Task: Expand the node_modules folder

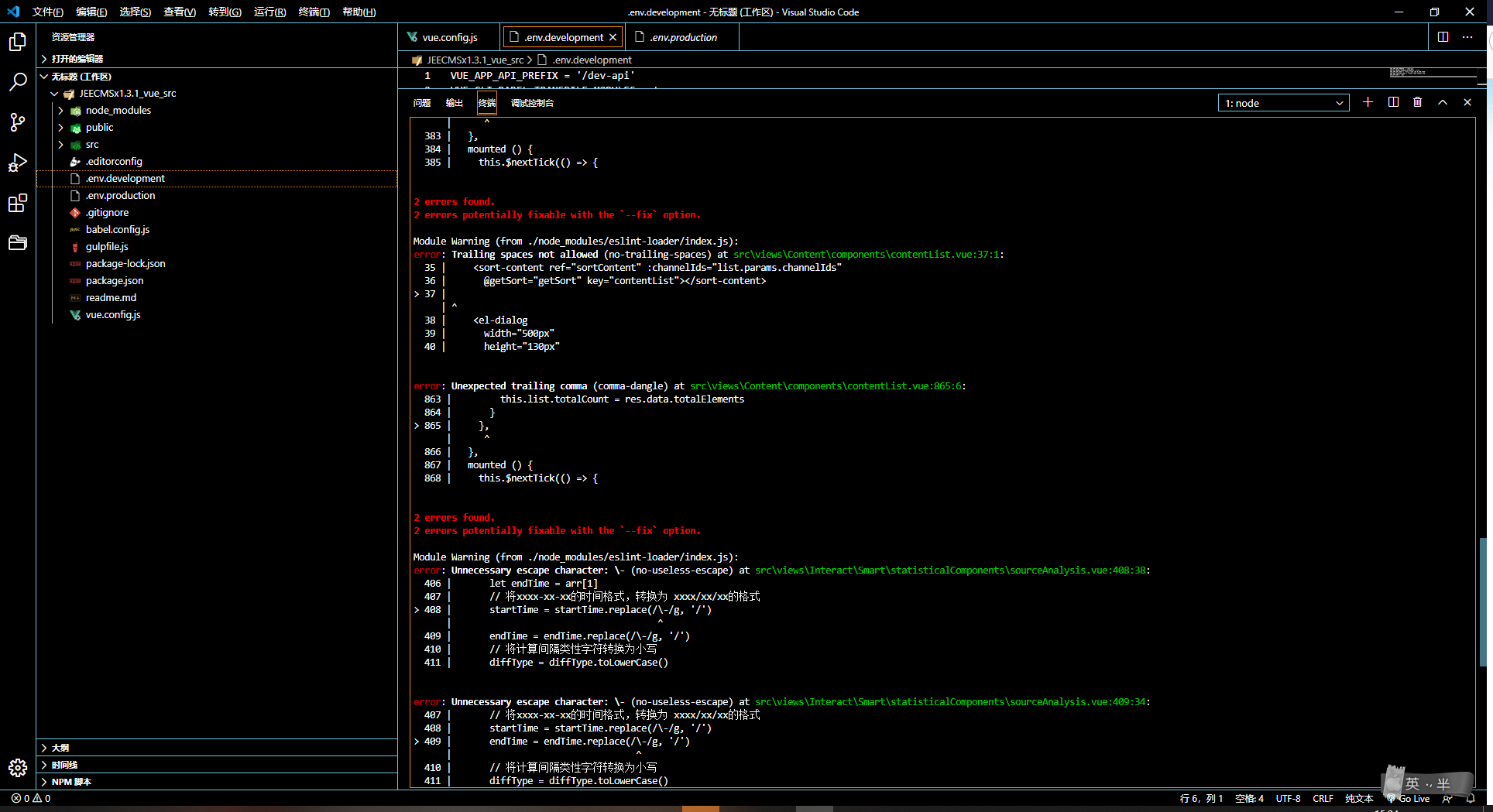Action: (118, 110)
